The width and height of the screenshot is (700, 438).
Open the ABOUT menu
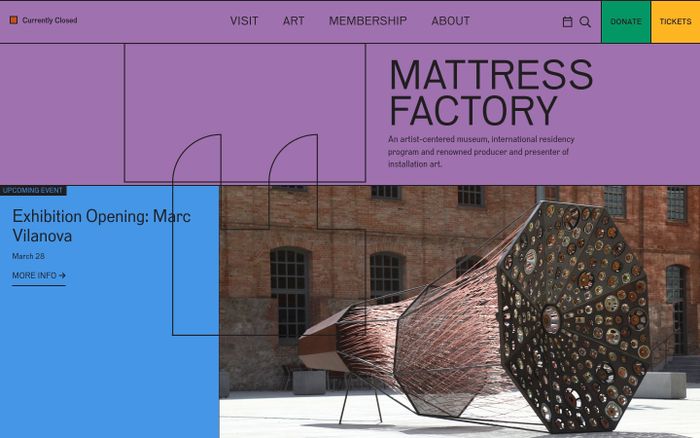[450, 21]
